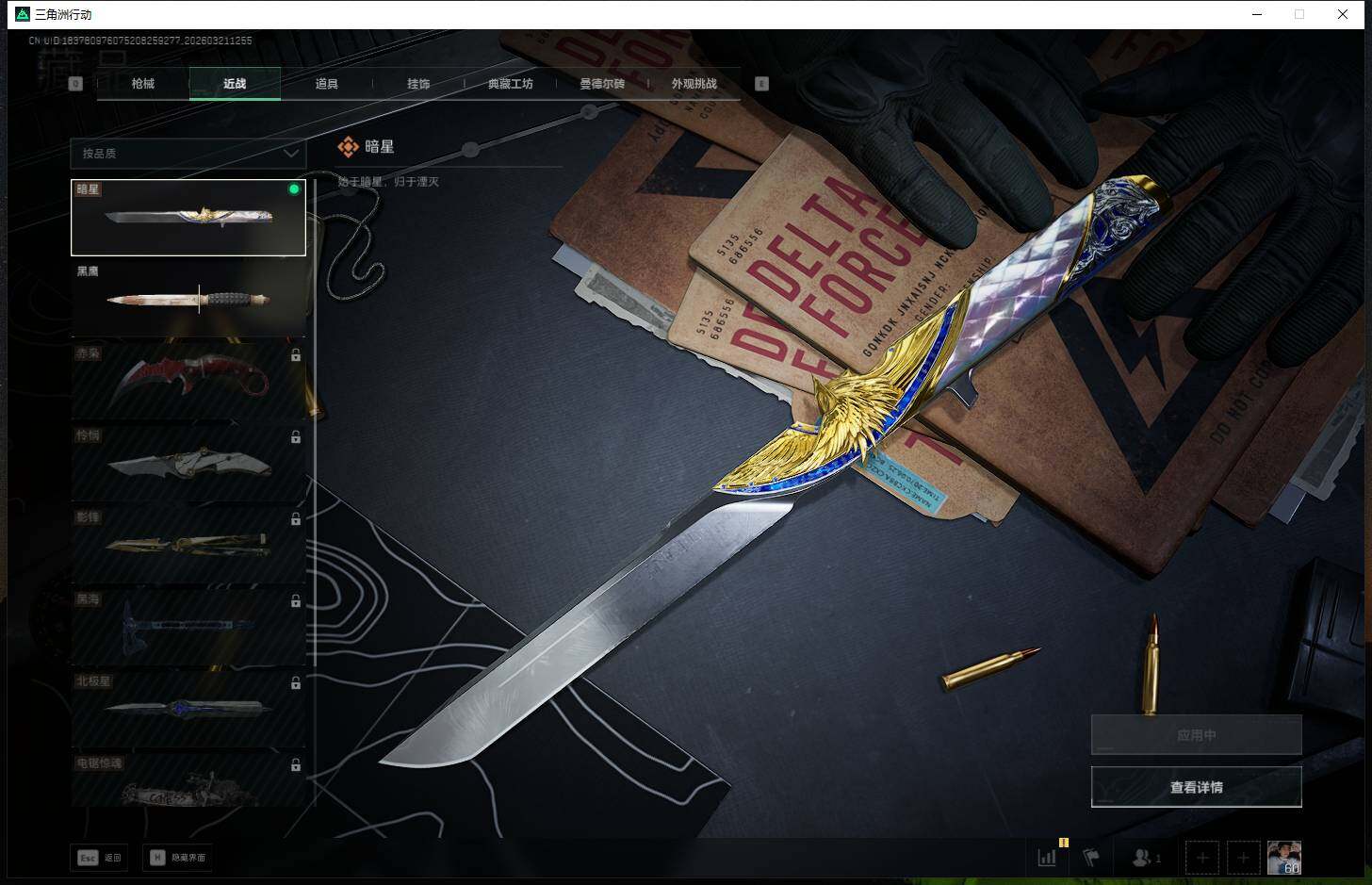
Task: Open the 外观挑战 tab
Action: pos(694,84)
